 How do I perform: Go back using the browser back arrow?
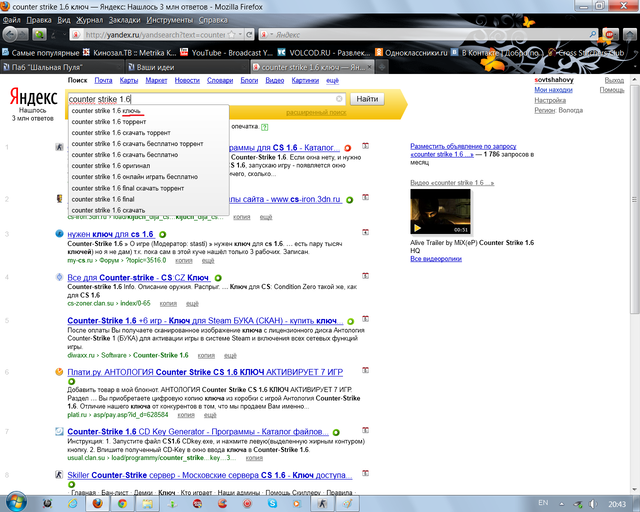(9, 34)
